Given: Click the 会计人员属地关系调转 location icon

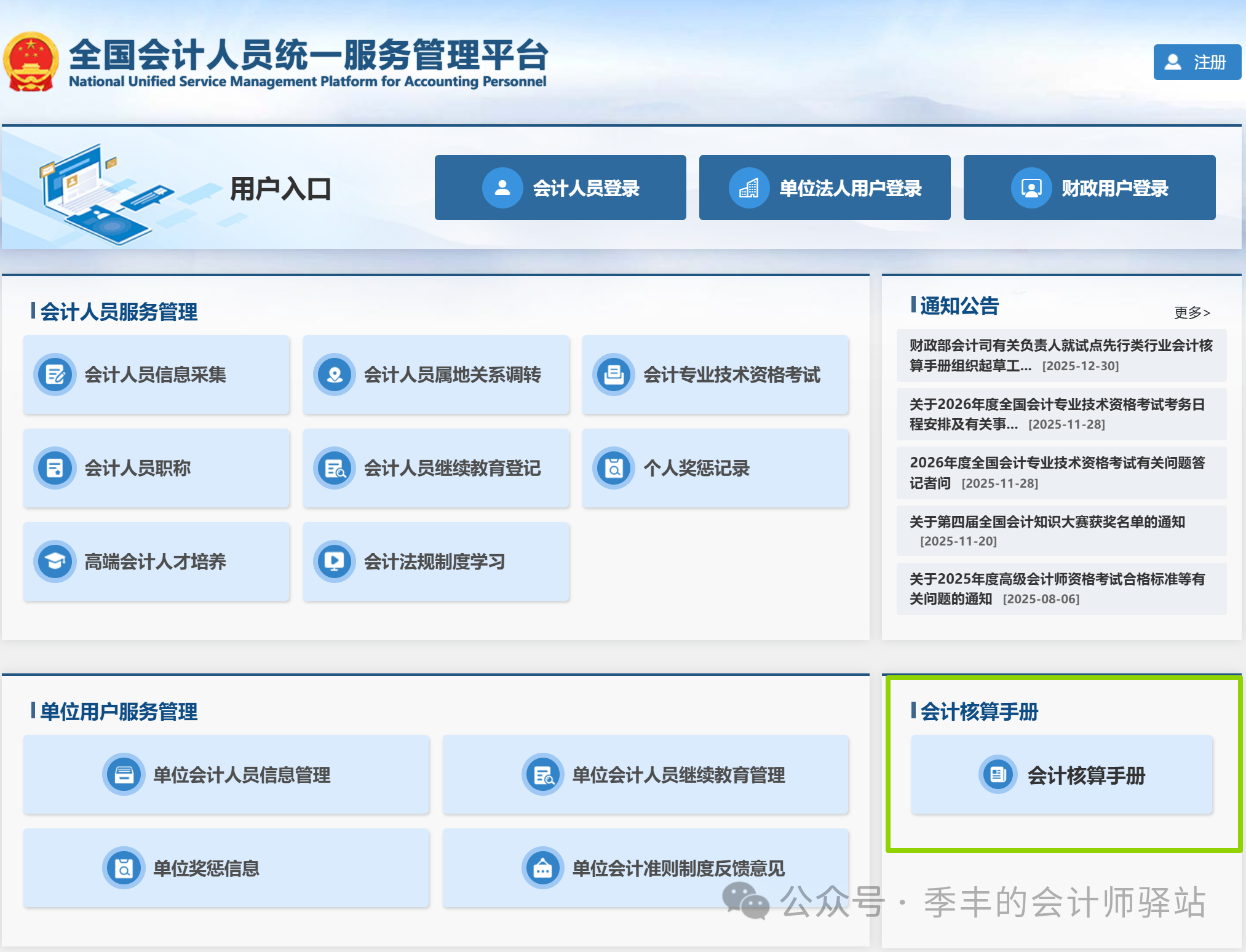Looking at the screenshot, I should 335,375.
